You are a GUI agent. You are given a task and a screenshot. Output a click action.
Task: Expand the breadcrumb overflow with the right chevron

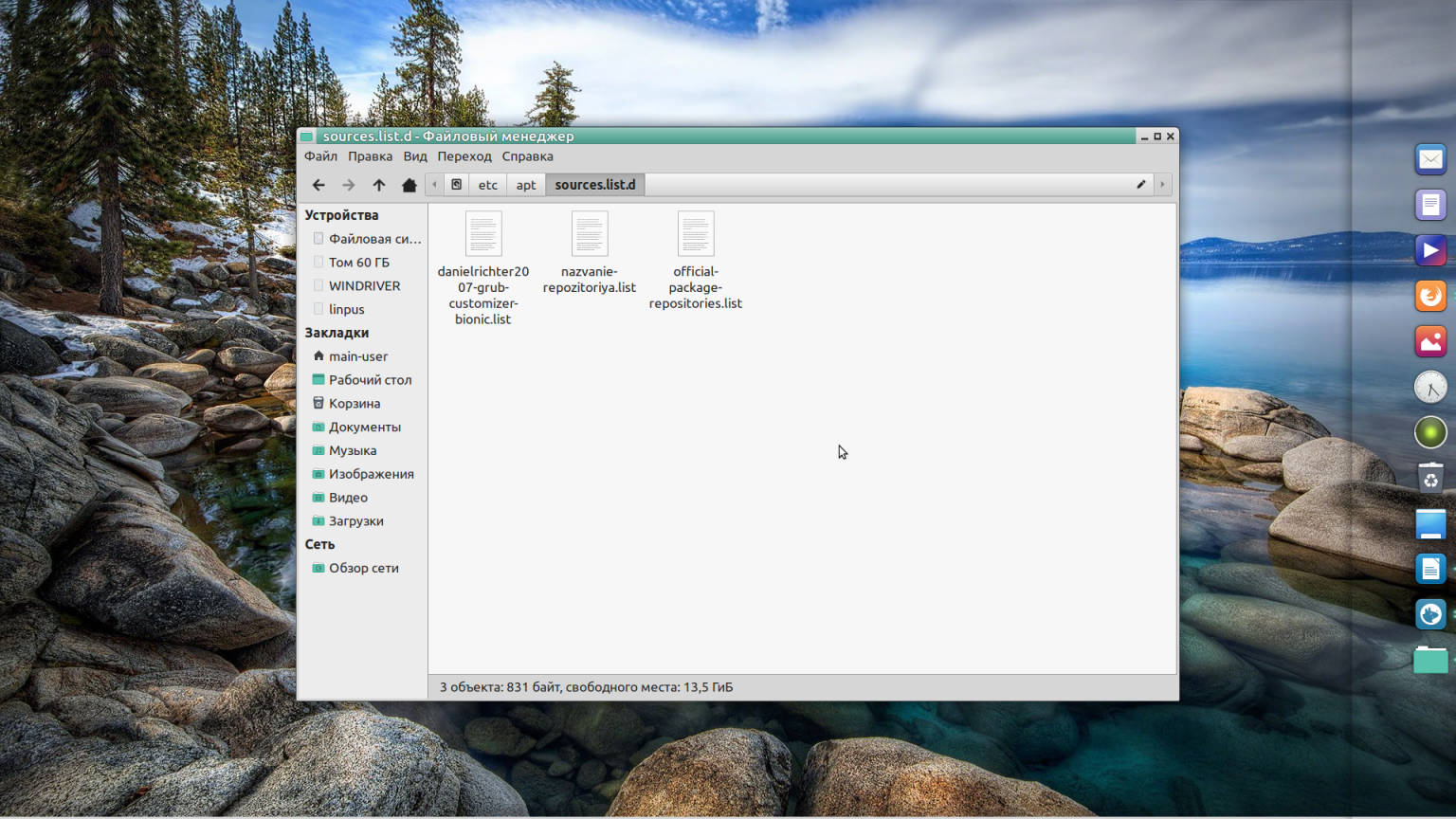pyautogui.click(x=1162, y=184)
